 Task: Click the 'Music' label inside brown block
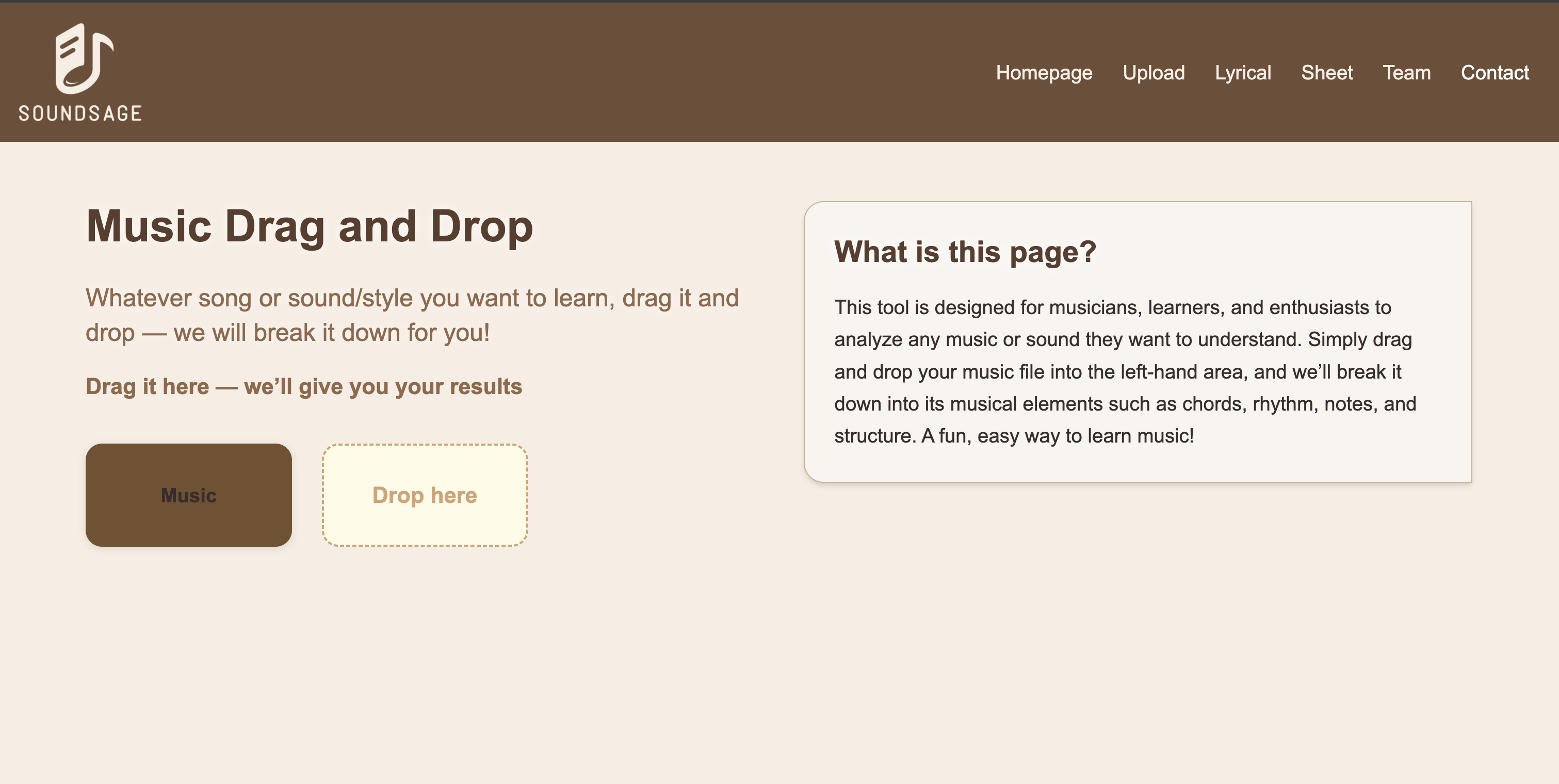tap(188, 496)
